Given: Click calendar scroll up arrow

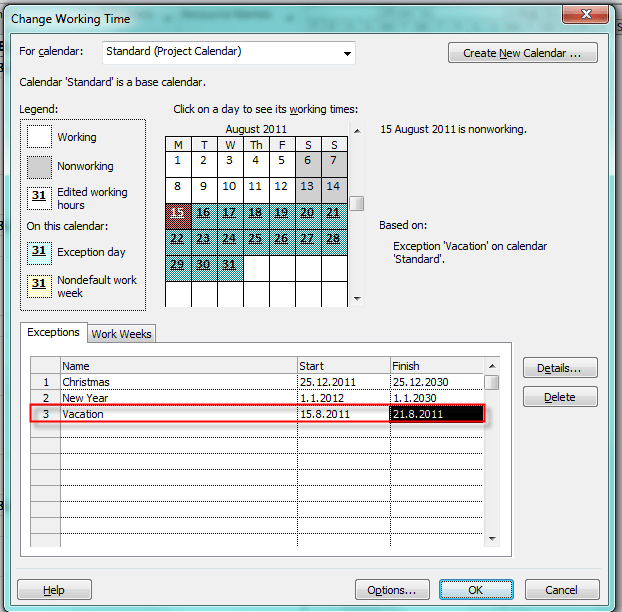Looking at the screenshot, I should tap(357, 129).
